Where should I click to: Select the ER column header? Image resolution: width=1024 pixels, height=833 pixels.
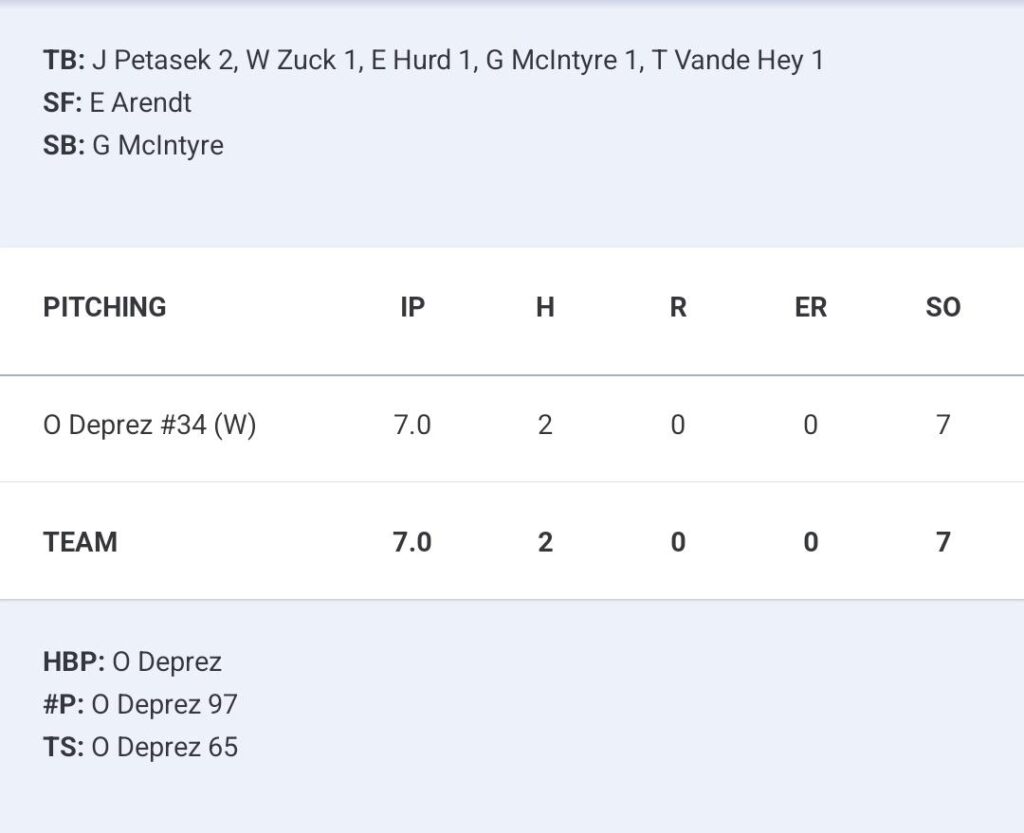tap(810, 307)
